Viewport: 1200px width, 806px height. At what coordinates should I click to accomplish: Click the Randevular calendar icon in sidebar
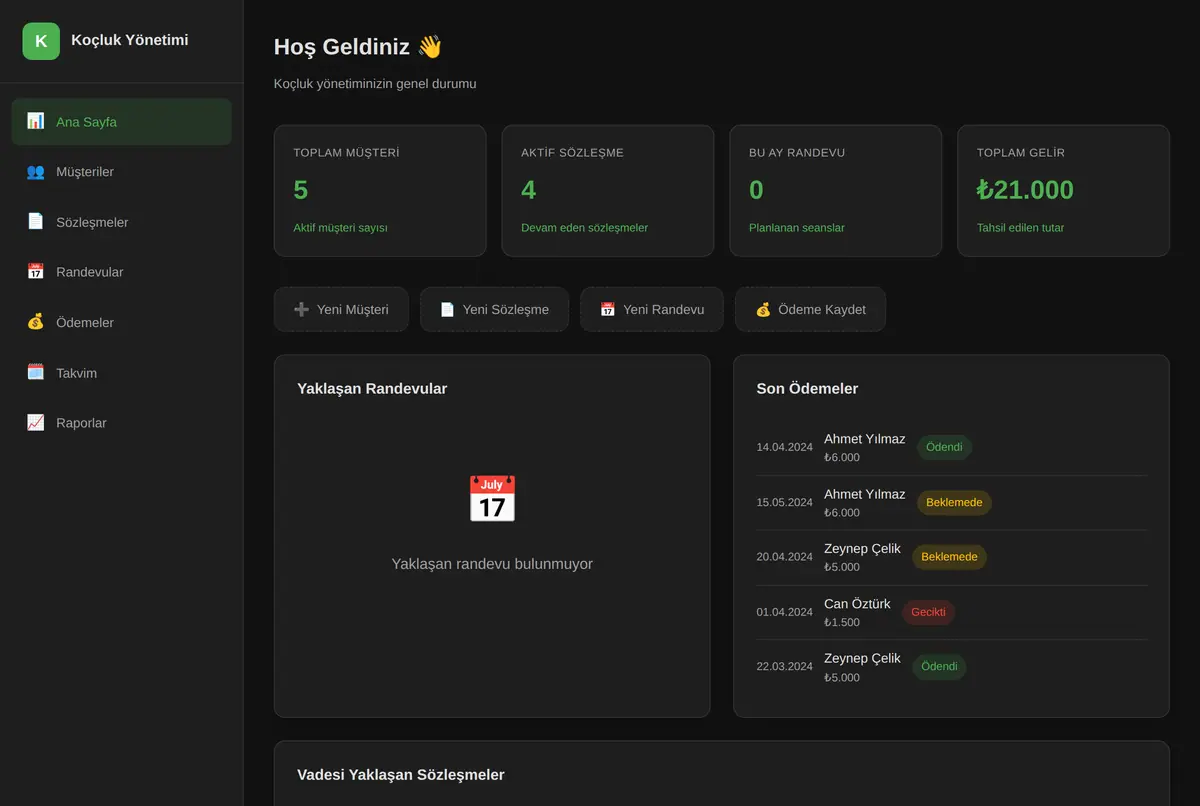click(35, 271)
